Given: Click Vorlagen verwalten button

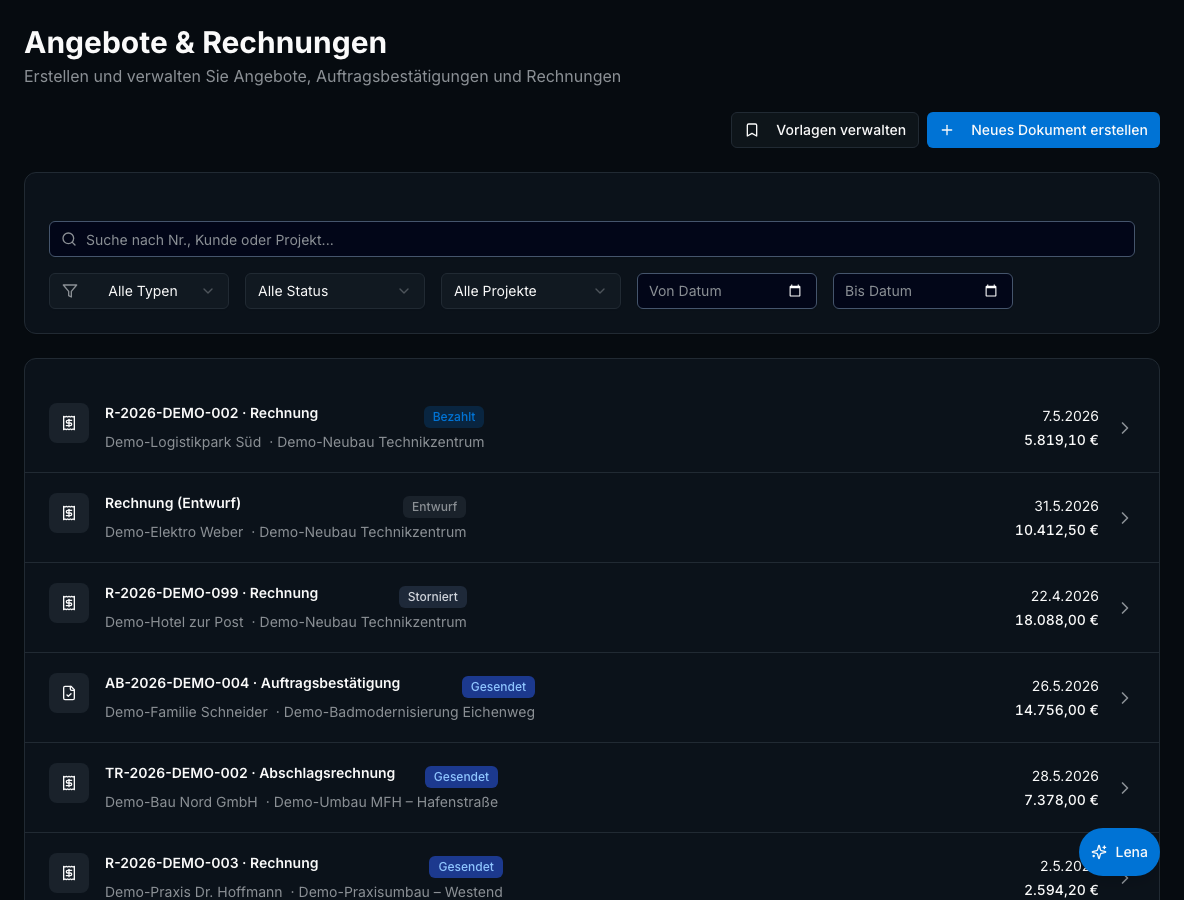Looking at the screenshot, I should [x=825, y=130].
